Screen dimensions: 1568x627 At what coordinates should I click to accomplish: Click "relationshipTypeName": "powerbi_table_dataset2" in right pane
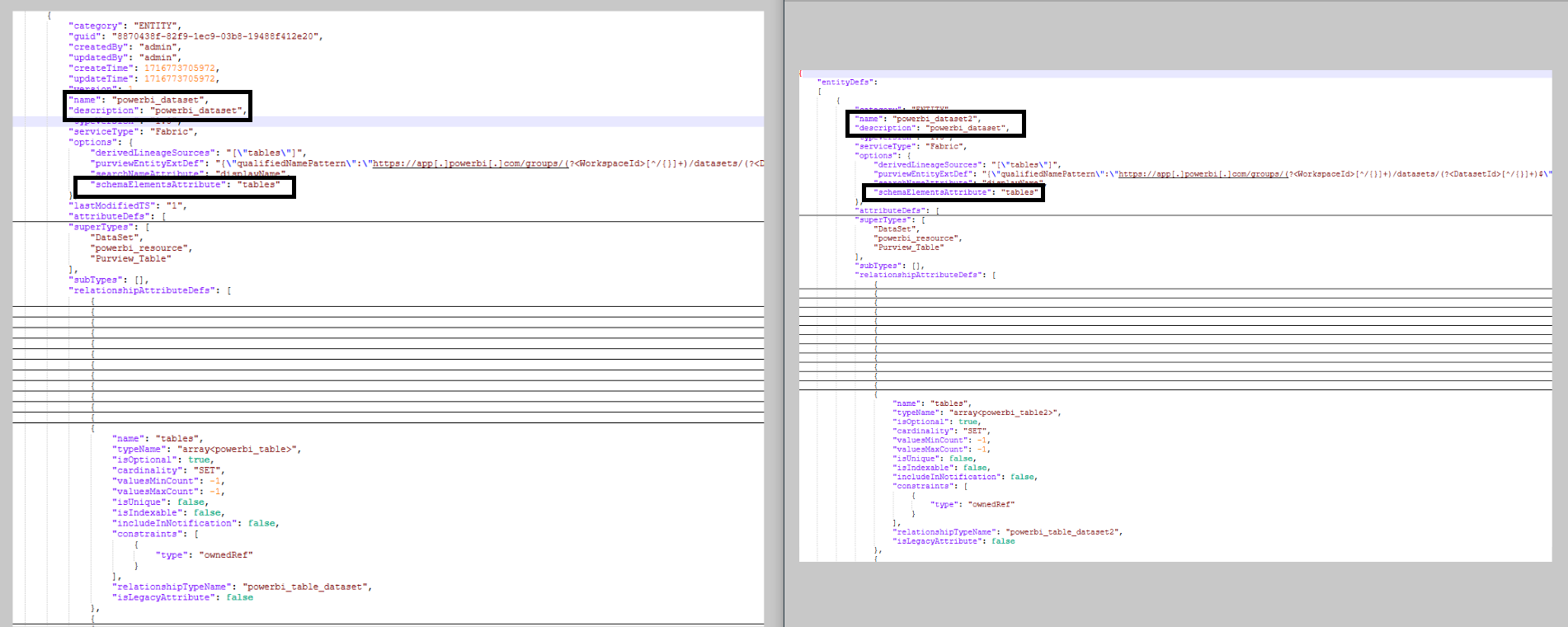point(1008,532)
